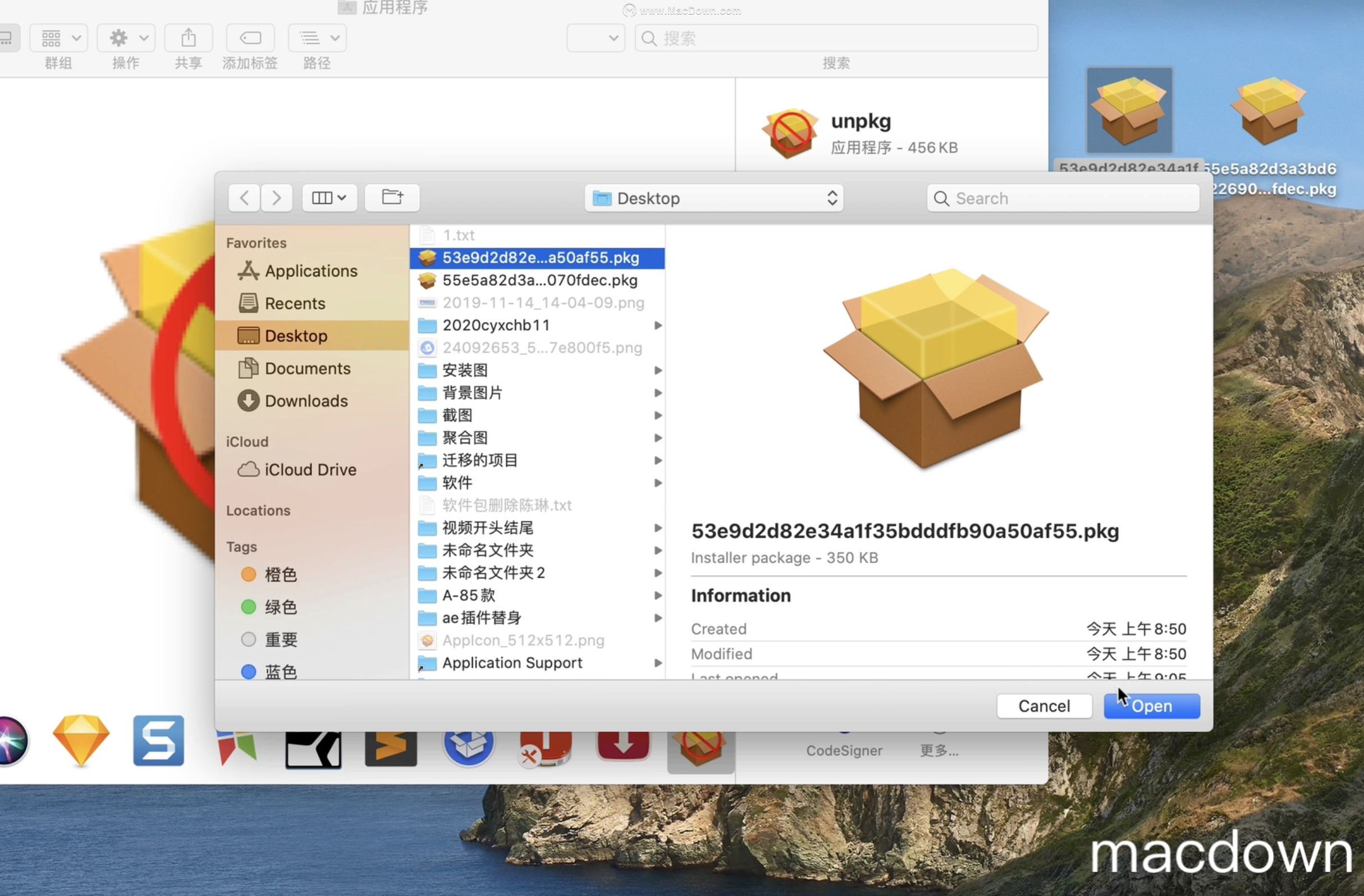Click the unpkg application icon
The width and height of the screenshot is (1364, 896).
[x=789, y=133]
